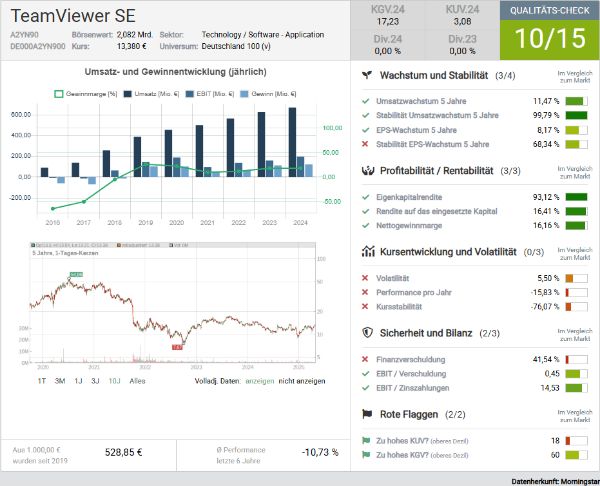This screenshot has width=600, height=486.
Task: Click the Div.23 value 0,00 %
Action: pos(462,51)
